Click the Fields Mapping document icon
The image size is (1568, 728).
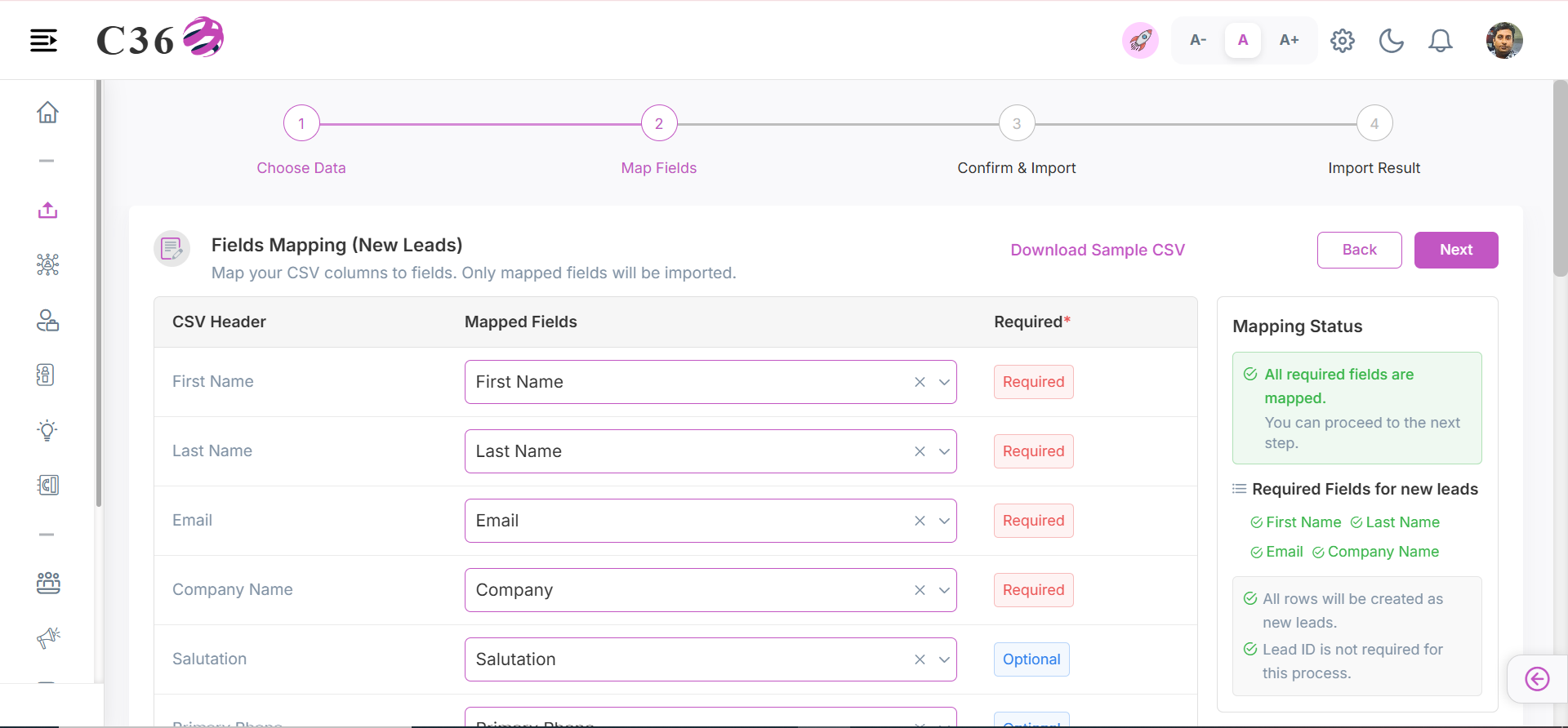click(171, 249)
